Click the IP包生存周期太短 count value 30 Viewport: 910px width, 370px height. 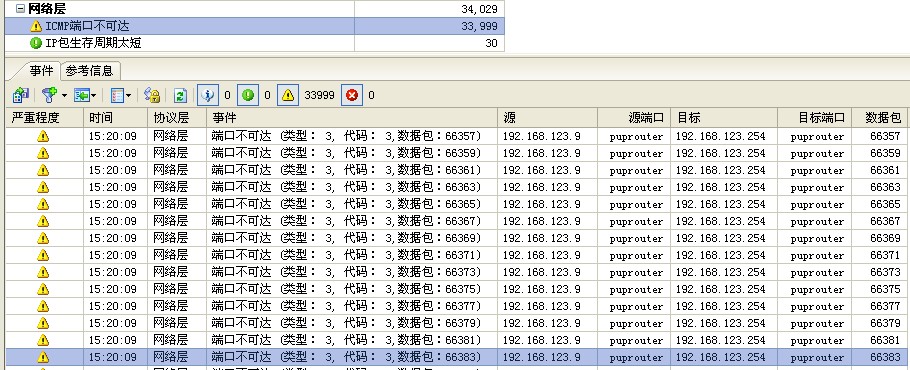tap(491, 43)
